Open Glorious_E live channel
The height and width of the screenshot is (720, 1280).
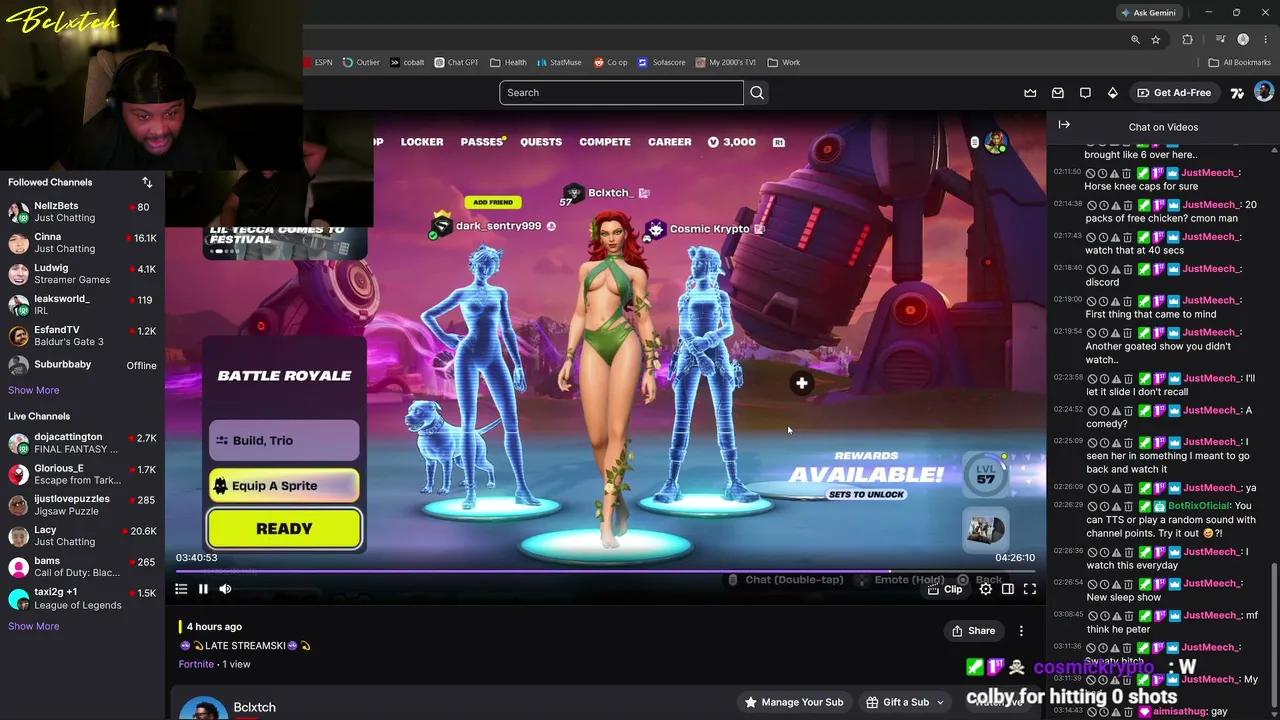(x=82, y=474)
